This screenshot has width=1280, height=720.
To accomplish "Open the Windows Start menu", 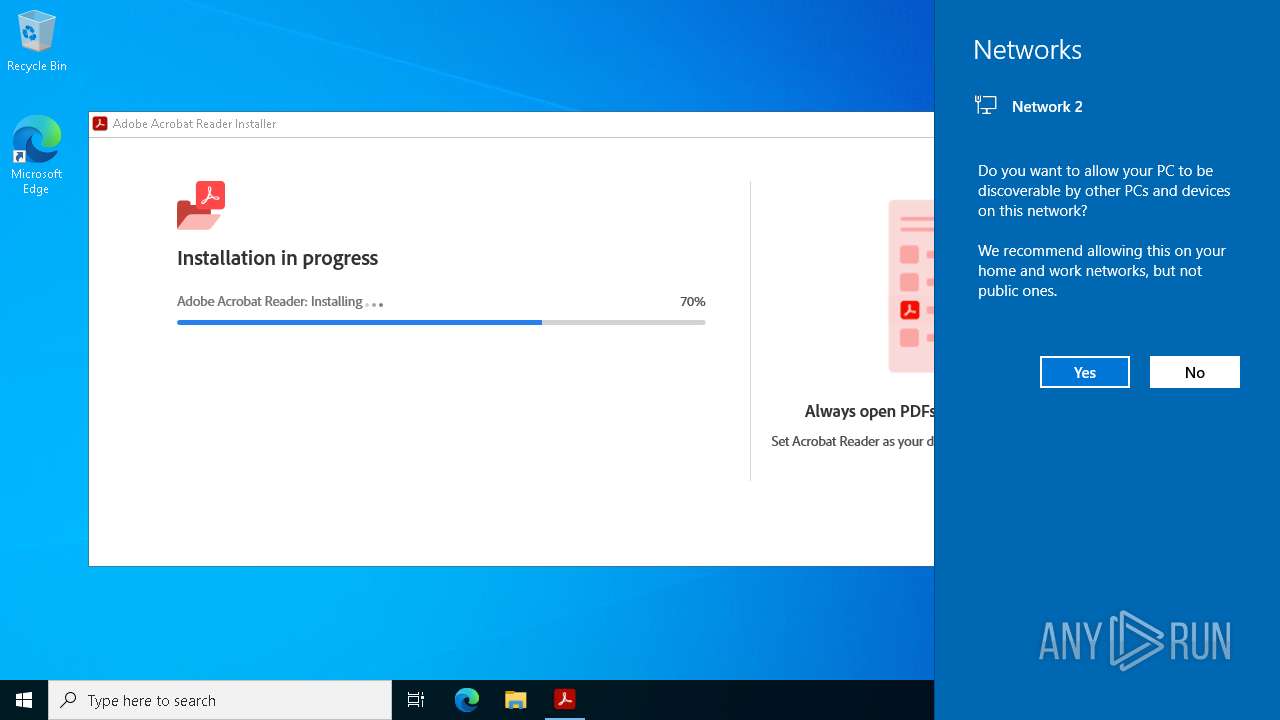I will tap(24, 700).
